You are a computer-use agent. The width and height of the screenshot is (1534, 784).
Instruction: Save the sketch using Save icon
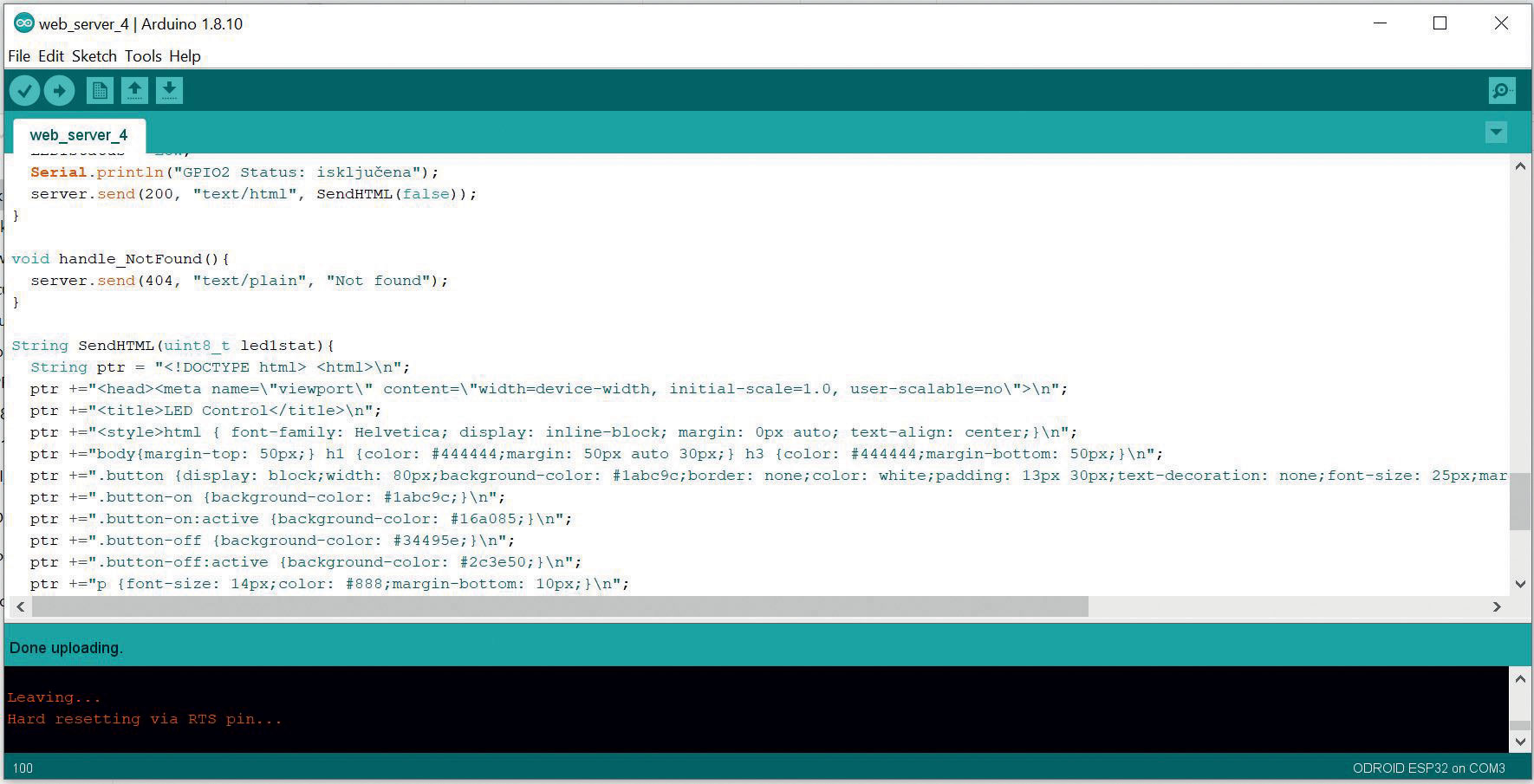(169, 90)
